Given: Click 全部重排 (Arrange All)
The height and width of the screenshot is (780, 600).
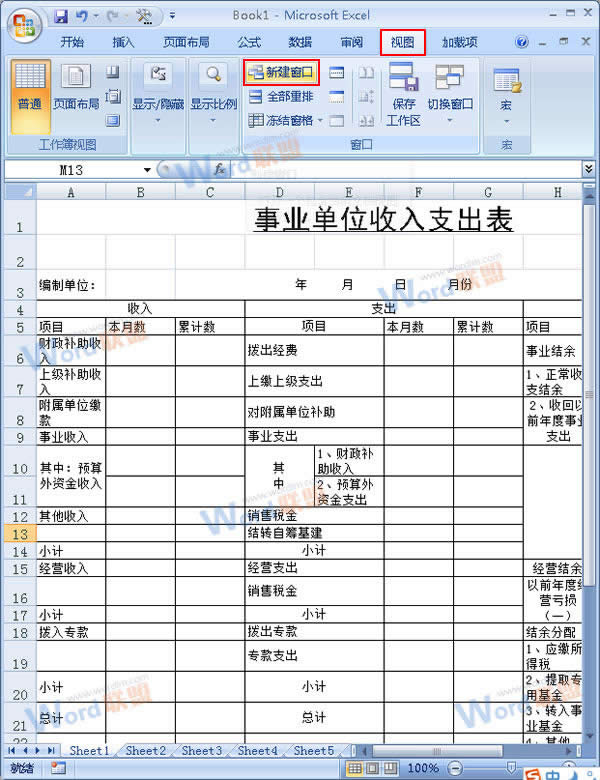Looking at the screenshot, I should click(x=281, y=97).
